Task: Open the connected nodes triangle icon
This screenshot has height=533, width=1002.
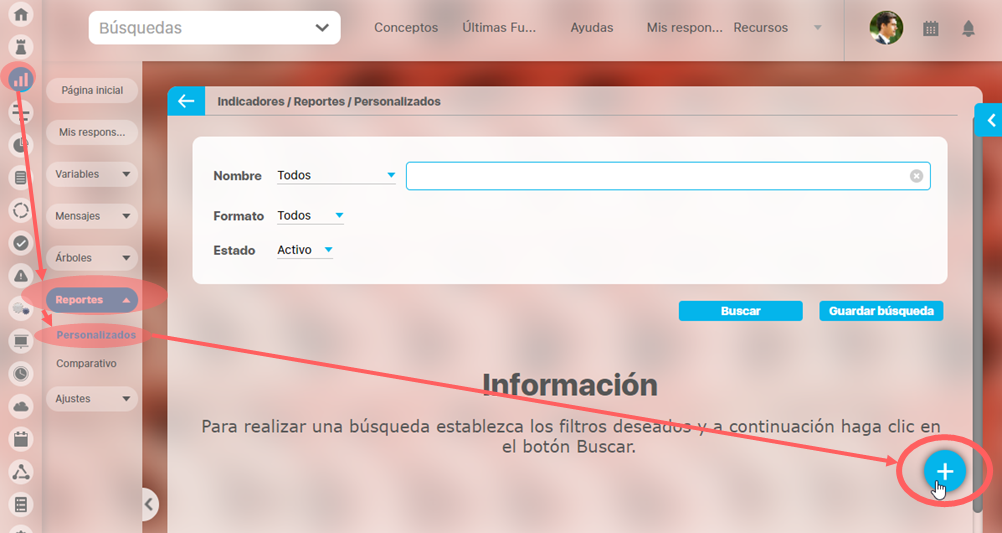Action: click(20, 472)
